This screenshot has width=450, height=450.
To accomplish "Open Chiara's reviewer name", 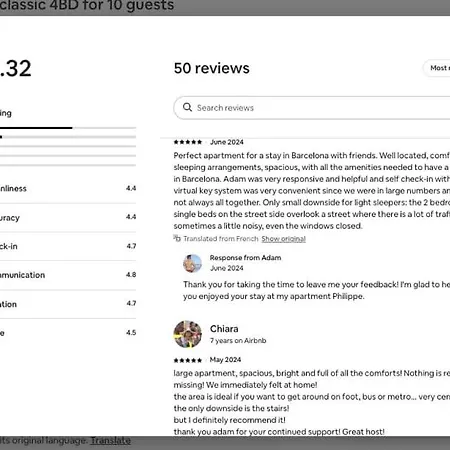I will click(224, 329).
